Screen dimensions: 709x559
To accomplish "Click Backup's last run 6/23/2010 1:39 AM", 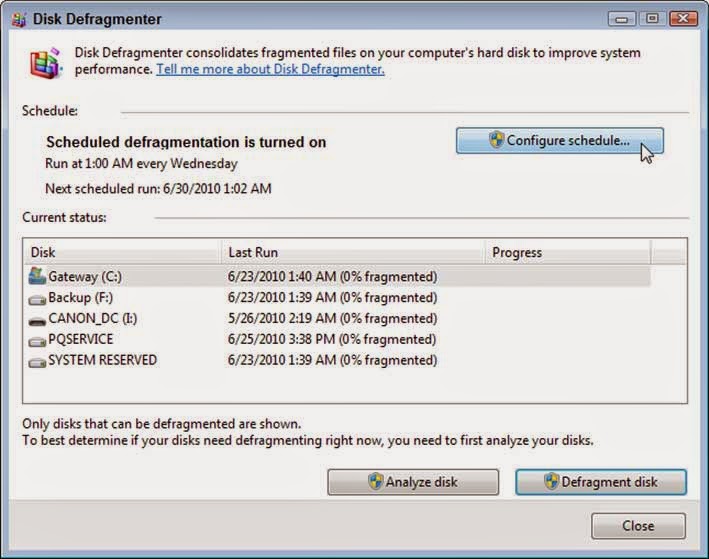I will pyautogui.click(x=332, y=298).
